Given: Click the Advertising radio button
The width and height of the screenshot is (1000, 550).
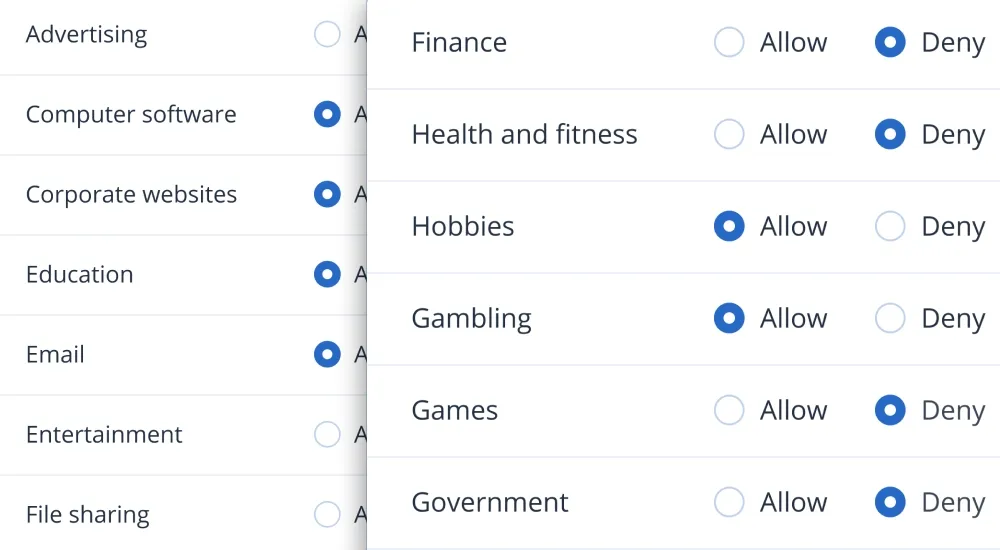Looking at the screenshot, I should (327, 34).
